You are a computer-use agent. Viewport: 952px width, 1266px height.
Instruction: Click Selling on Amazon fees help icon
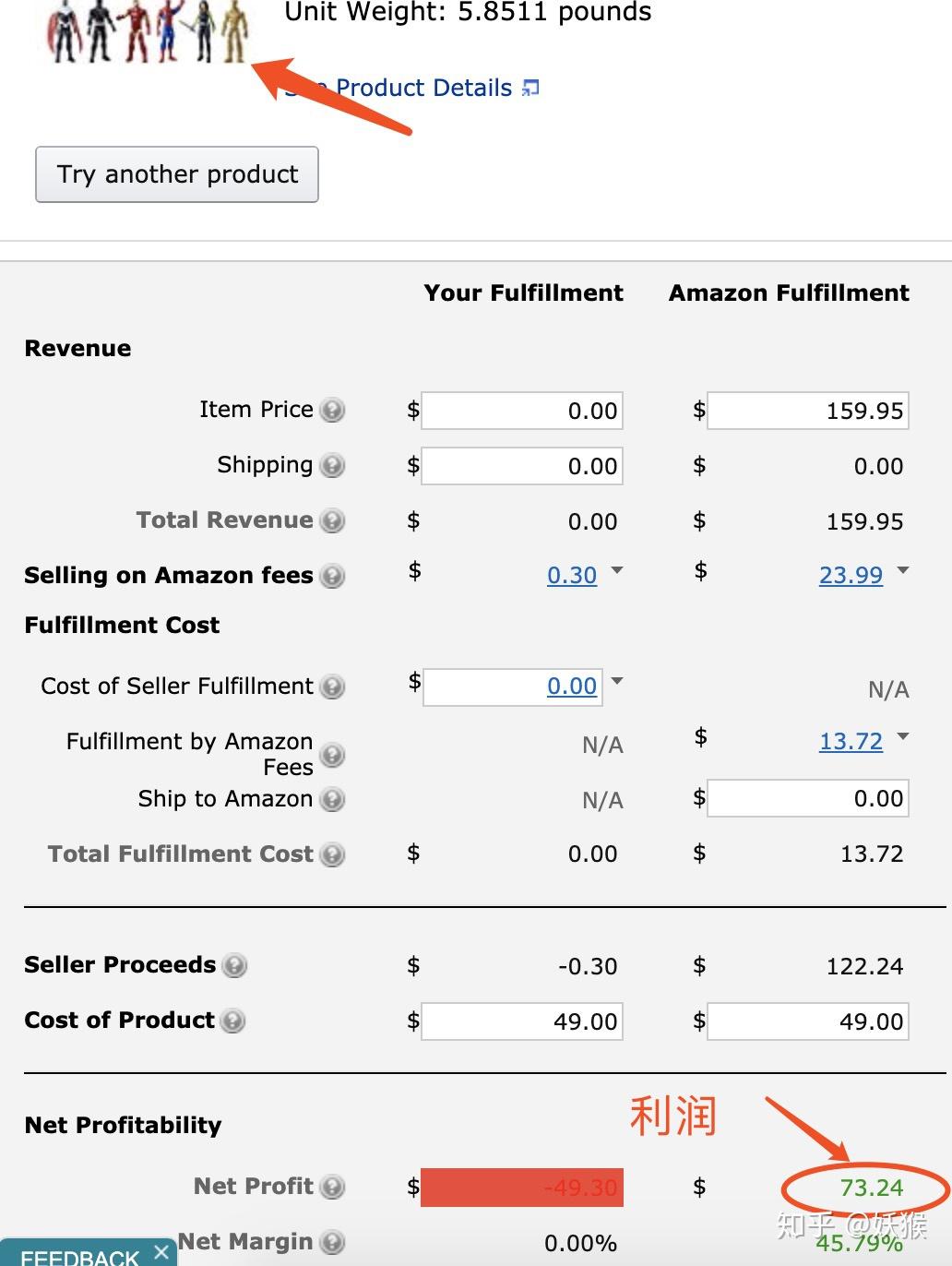point(332,576)
